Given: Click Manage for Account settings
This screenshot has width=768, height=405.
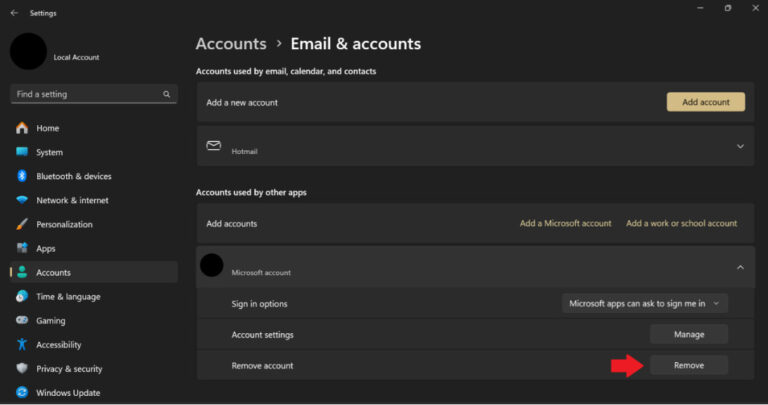Looking at the screenshot, I should [689, 334].
